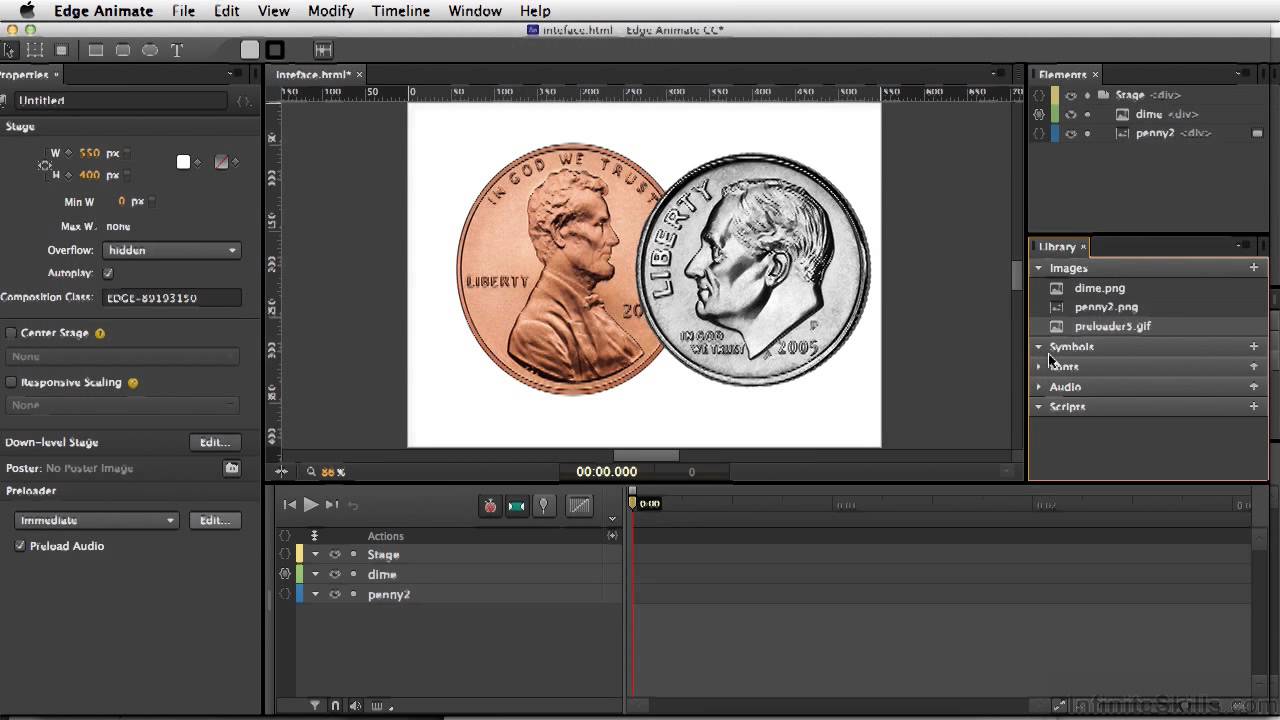Expand the Audio section in Library
1280x720 pixels.
[1038, 387]
